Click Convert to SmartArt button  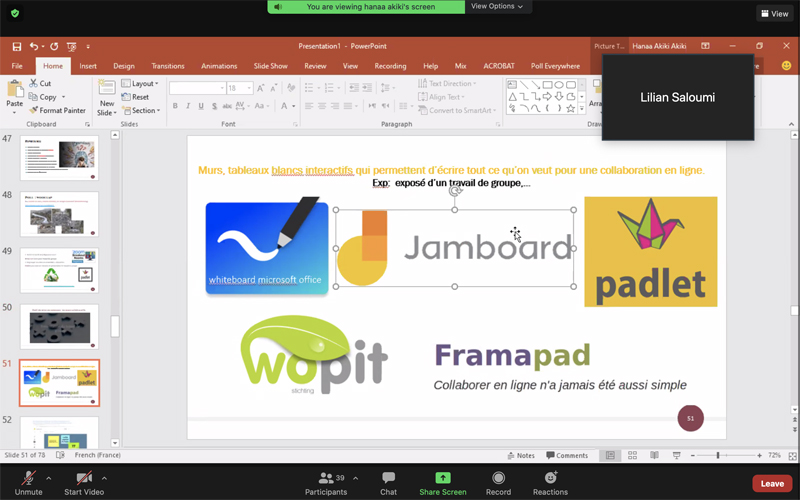tap(457, 110)
